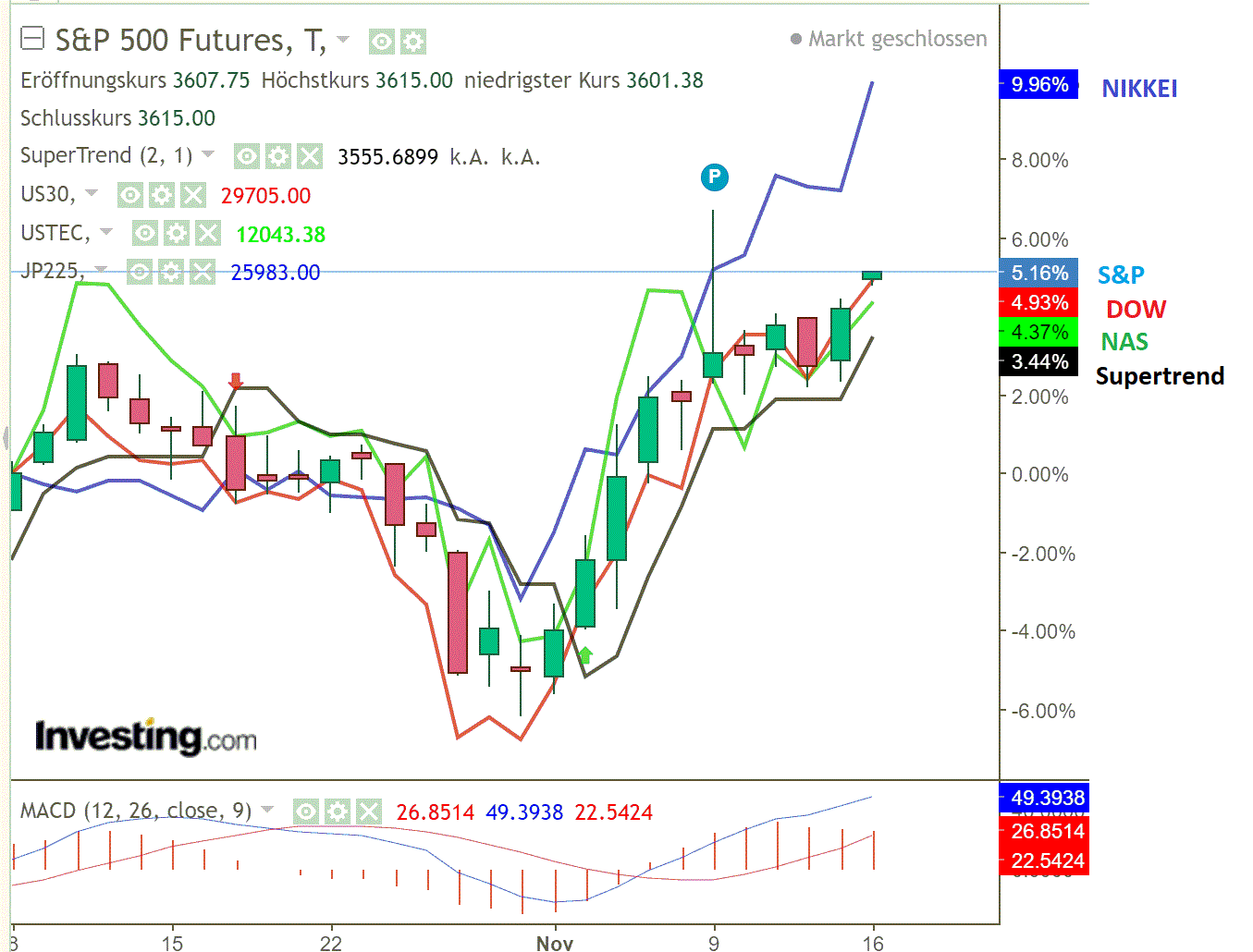Select the P marker above the chart
This screenshot has width=1253, height=952.
click(714, 177)
